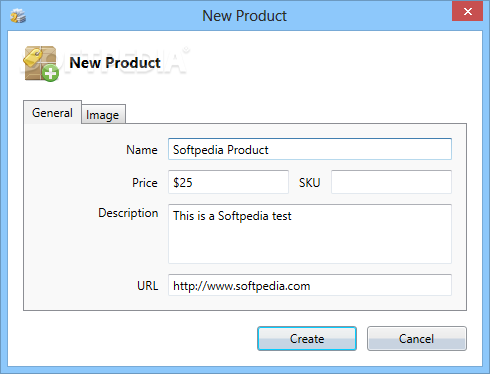Image resolution: width=490 pixels, height=374 pixels.
Task: Click the Name label
Action: (x=142, y=150)
